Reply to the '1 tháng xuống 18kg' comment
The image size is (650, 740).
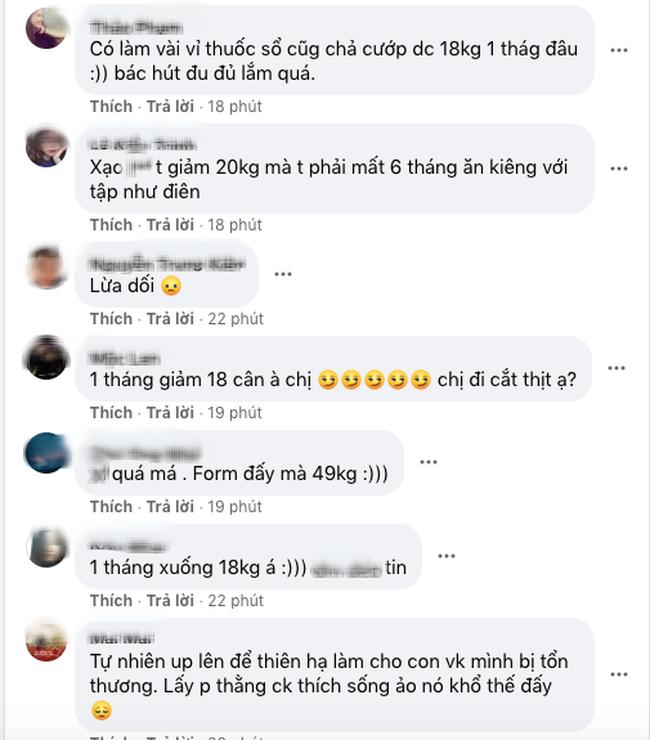[x=170, y=601]
